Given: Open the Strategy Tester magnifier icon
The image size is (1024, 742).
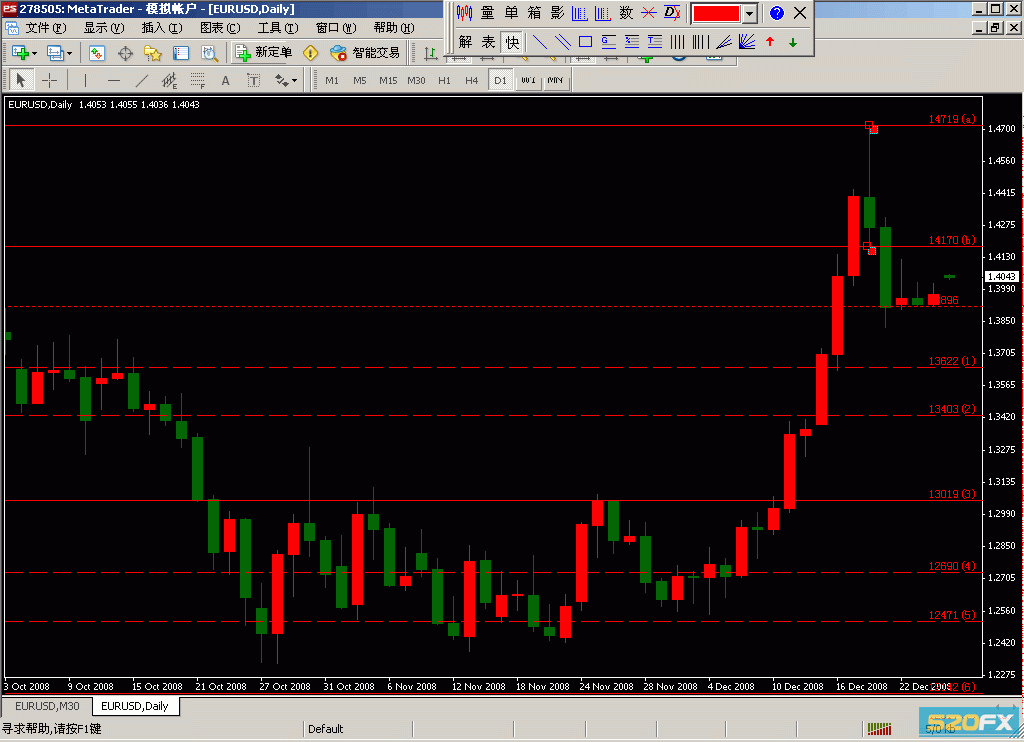Looking at the screenshot, I should point(209,53).
